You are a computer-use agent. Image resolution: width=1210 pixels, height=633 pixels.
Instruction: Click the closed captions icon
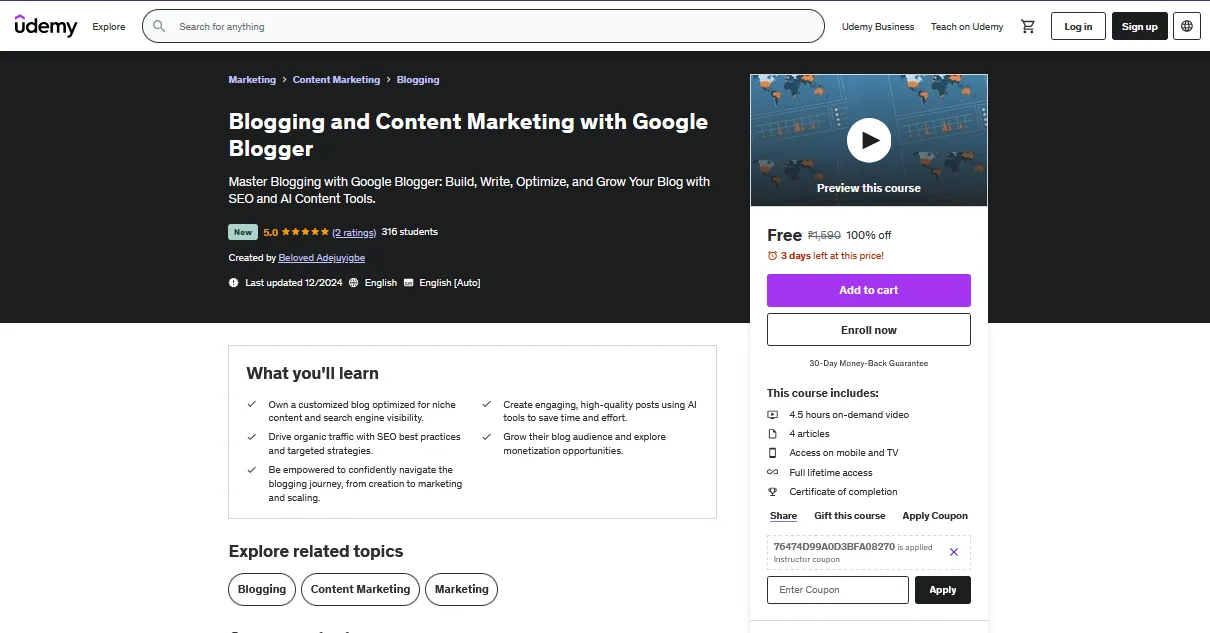(408, 283)
